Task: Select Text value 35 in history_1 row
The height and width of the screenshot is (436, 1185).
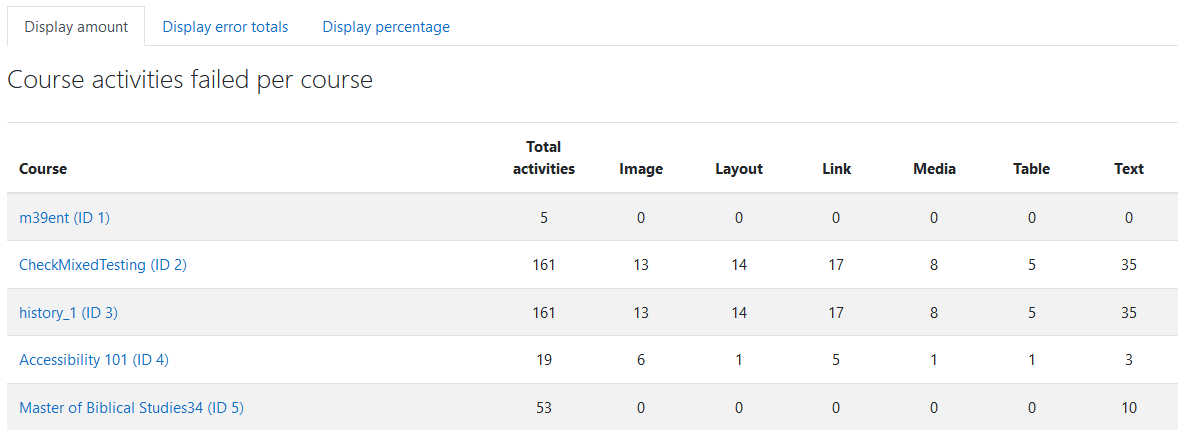Action: pos(1129,313)
